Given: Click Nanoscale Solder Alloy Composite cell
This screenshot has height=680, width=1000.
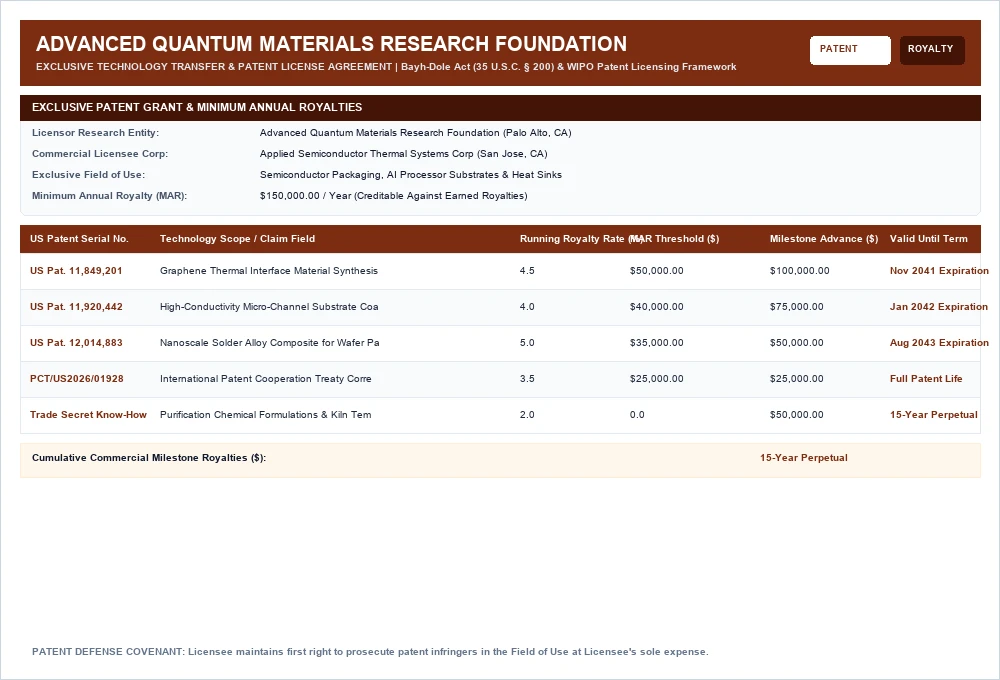Looking at the screenshot, I should [x=270, y=343].
